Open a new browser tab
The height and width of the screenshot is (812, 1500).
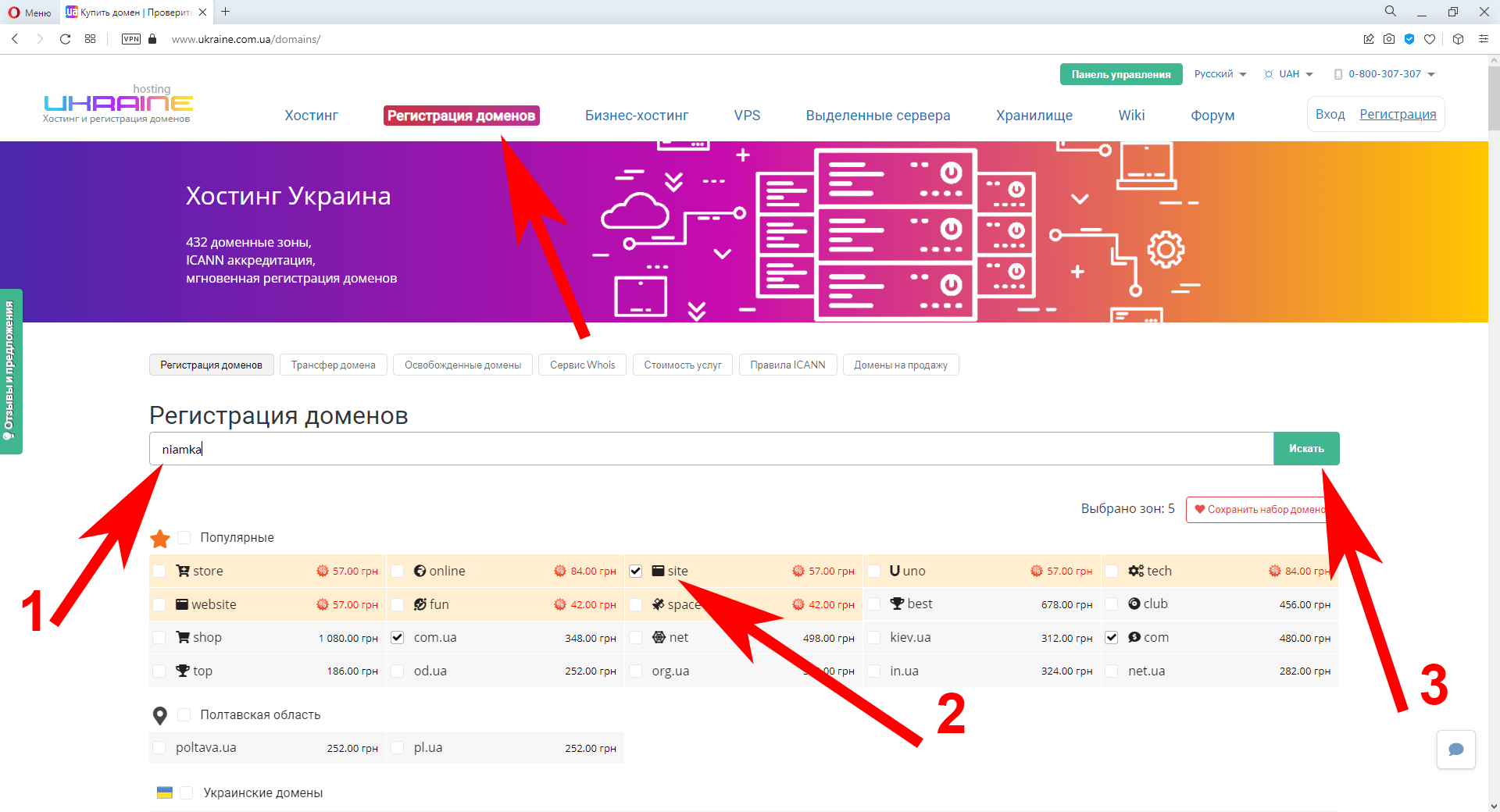[226, 12]
